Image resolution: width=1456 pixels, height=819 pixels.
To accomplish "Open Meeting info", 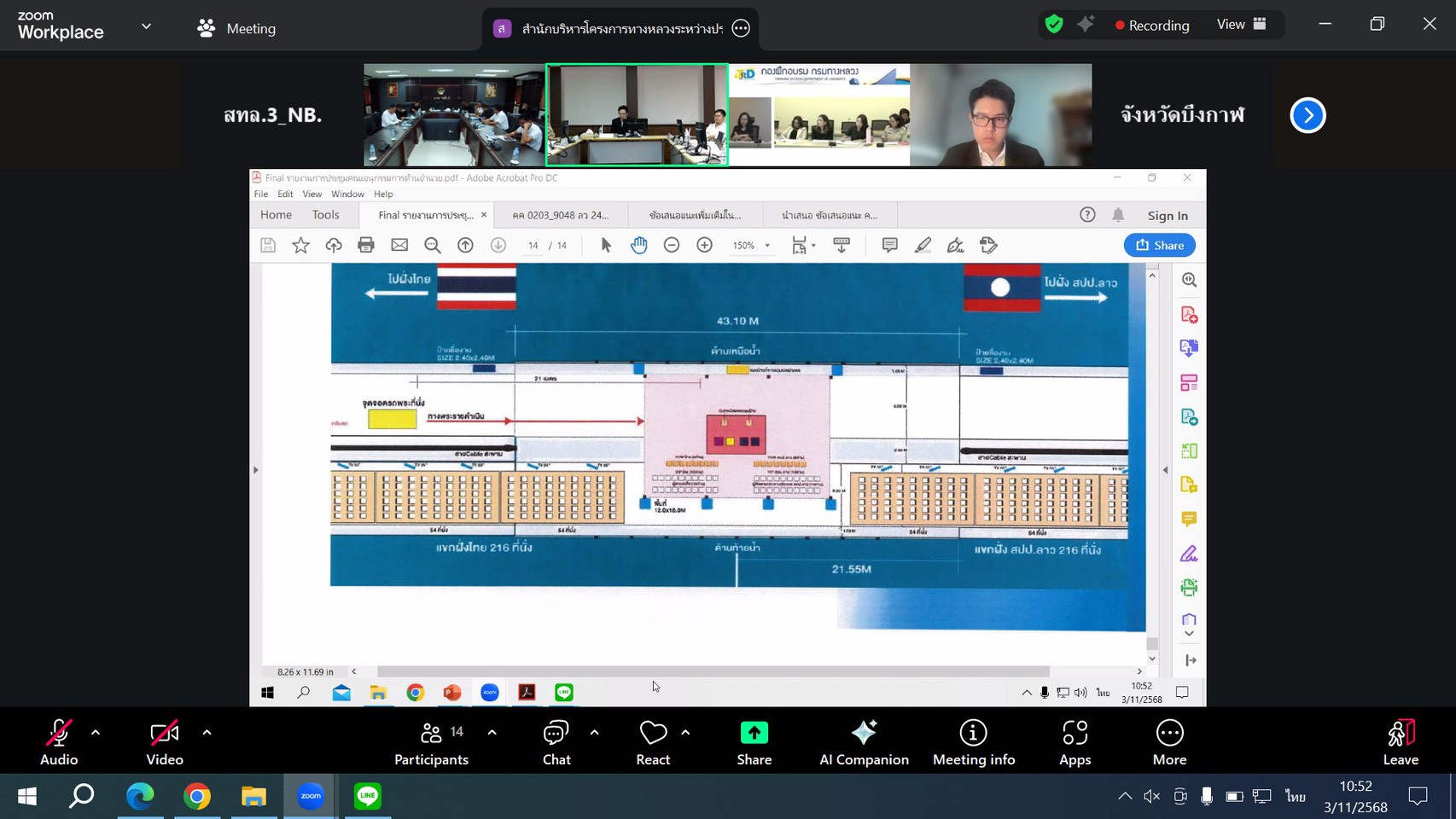I will click(973, 741).
